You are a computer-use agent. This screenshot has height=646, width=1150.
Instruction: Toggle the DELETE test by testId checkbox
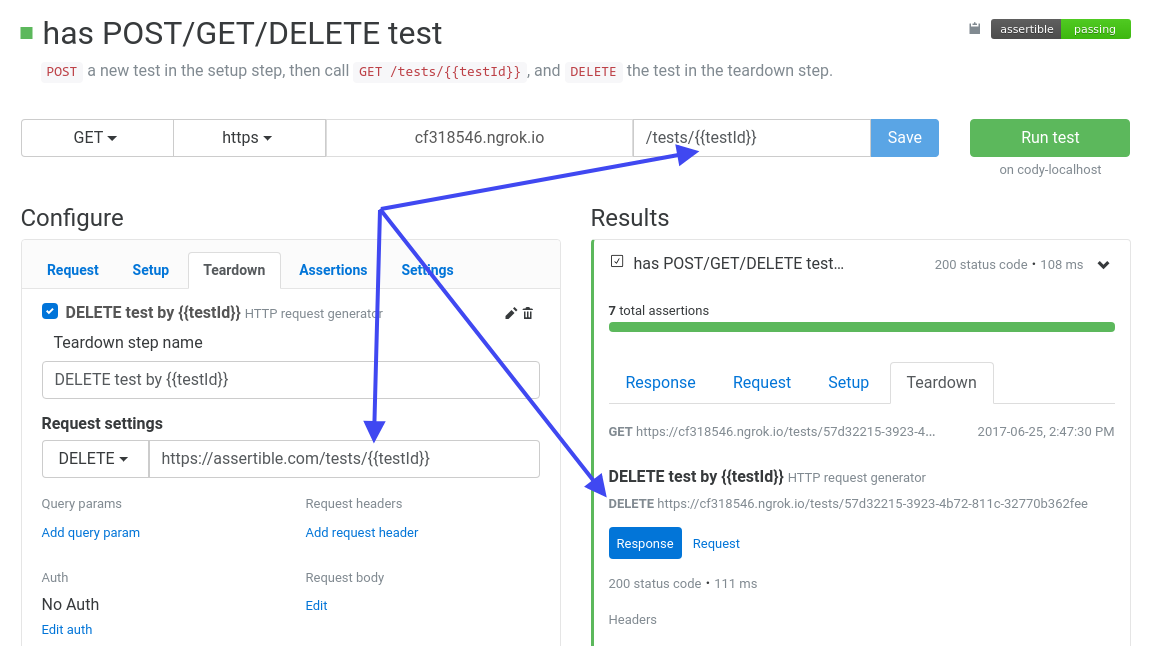50,311
